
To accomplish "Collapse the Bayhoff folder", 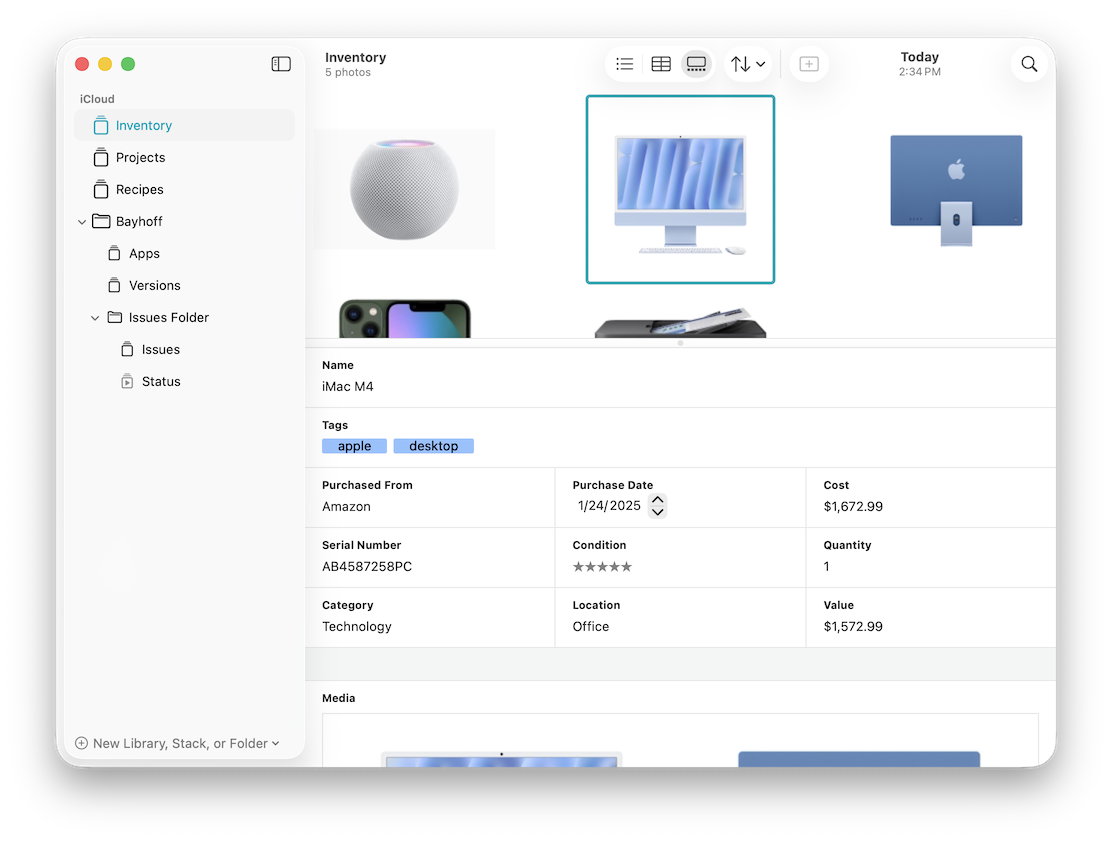I will [82, 221].
